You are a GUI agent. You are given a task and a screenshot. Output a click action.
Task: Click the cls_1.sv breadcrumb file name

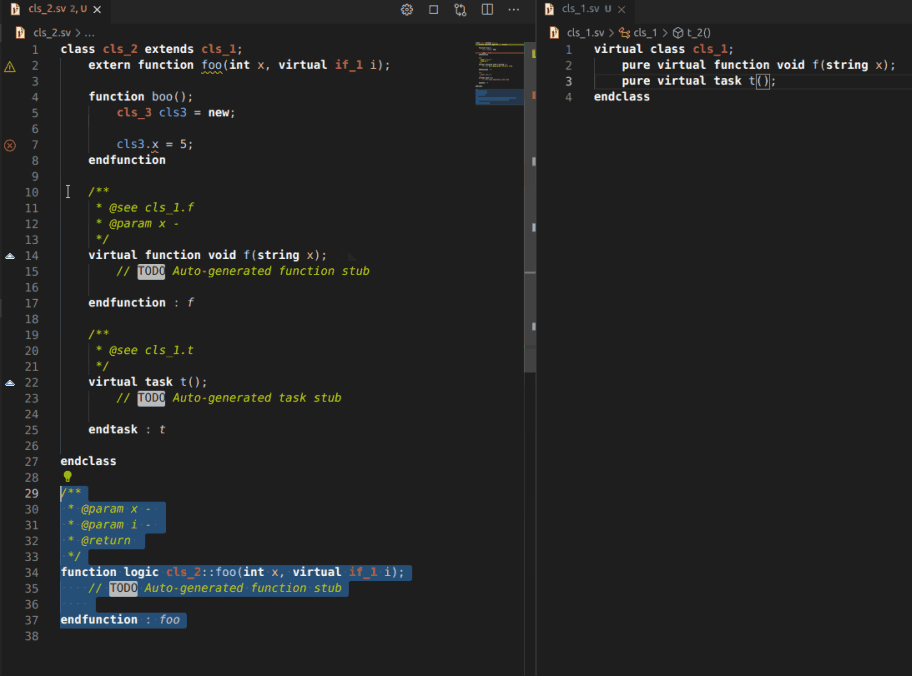(x=585, y=33)
